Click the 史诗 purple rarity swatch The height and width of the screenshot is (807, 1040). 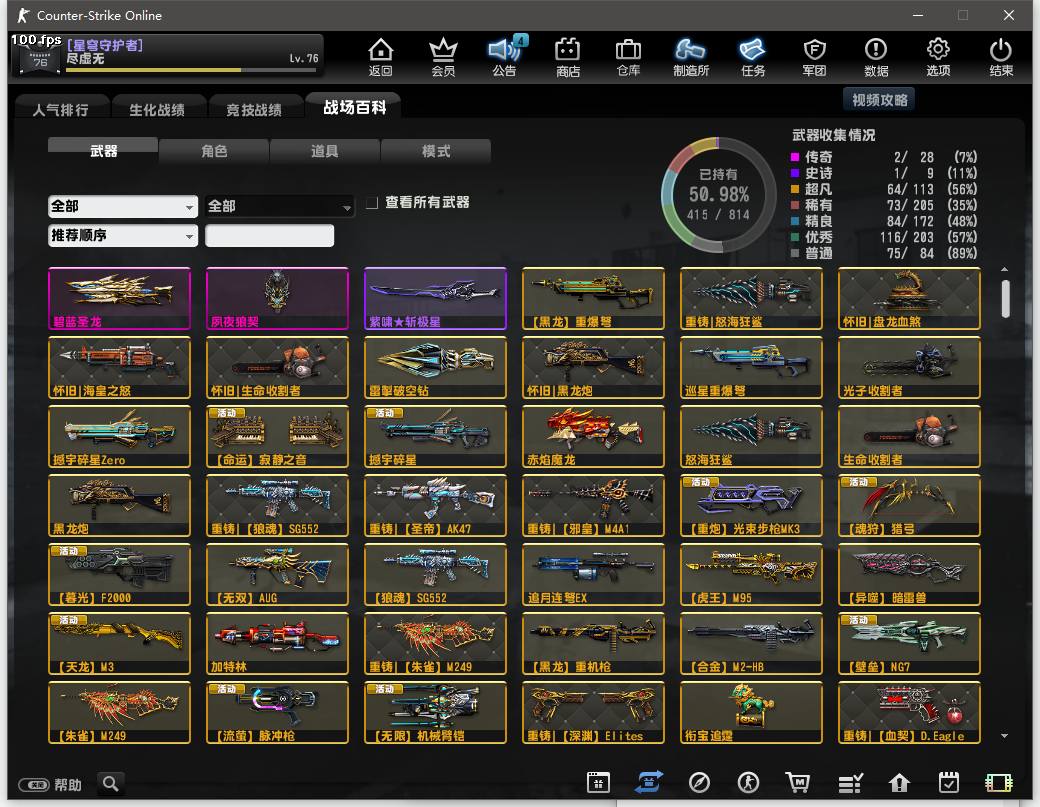[795, 173]
